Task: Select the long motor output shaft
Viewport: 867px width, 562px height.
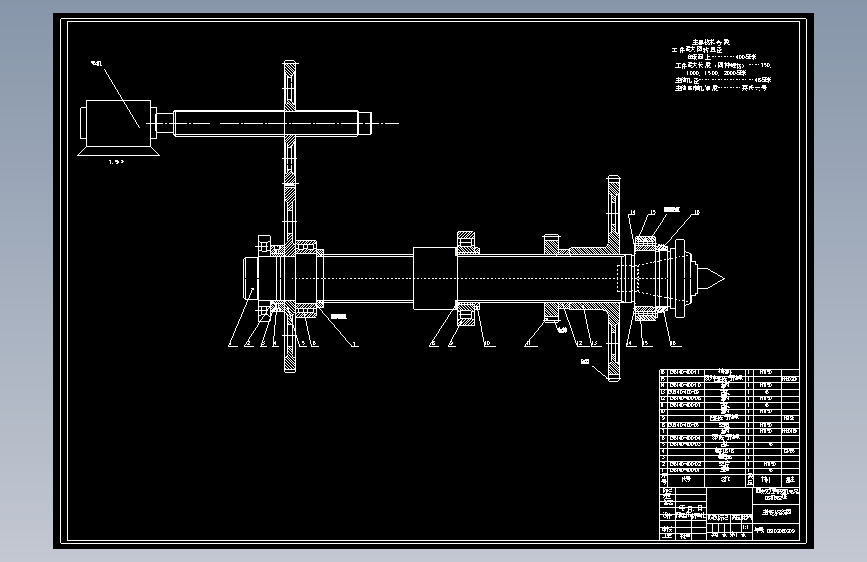Action: [266, 123]
